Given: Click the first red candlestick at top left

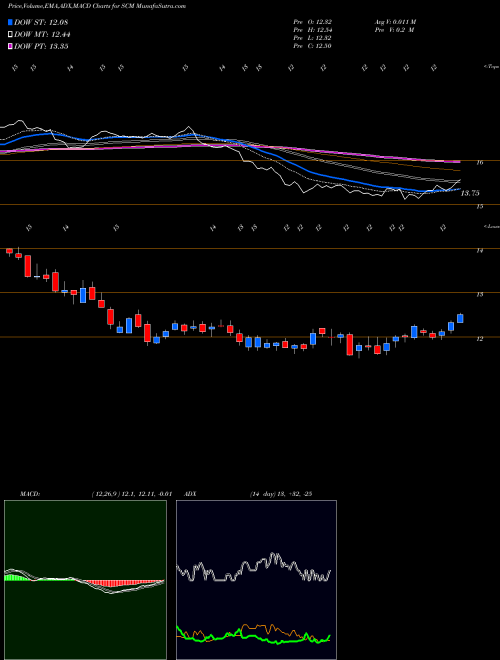Looking at the screenshot, I should [9, 251].
